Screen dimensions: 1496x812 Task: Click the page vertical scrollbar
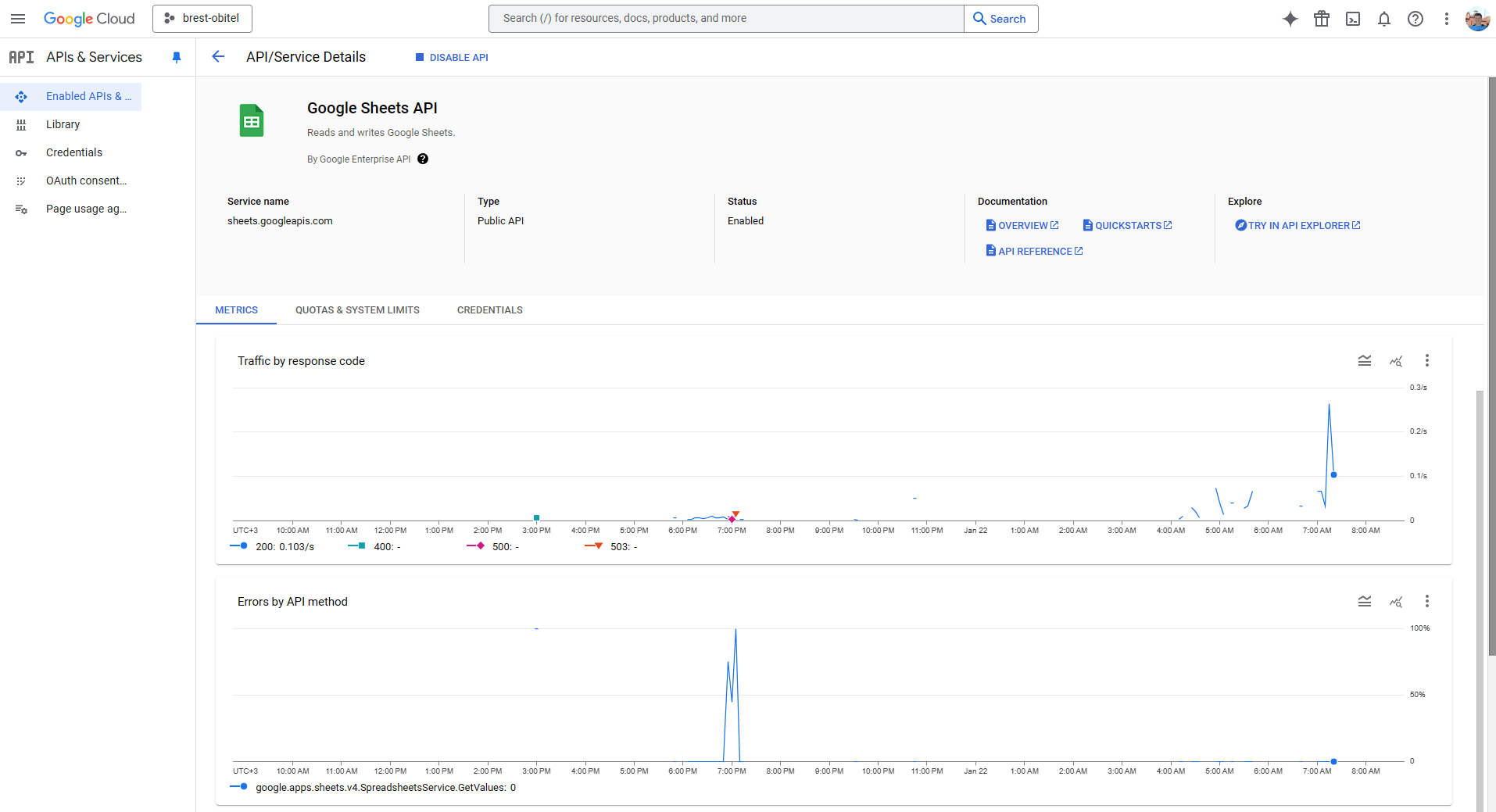click(x=1491, y=366)
